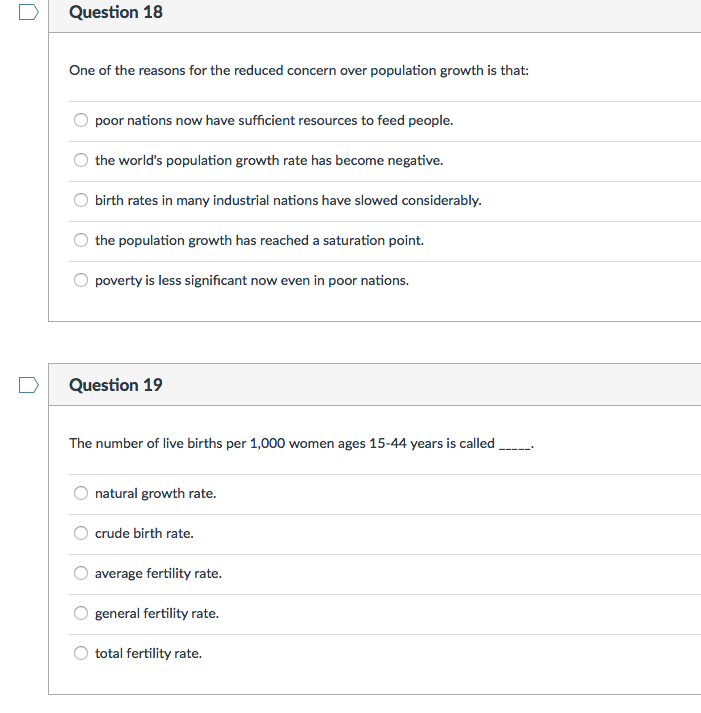Select "birth rates in many industrial nations" answer

click(82, 201)
